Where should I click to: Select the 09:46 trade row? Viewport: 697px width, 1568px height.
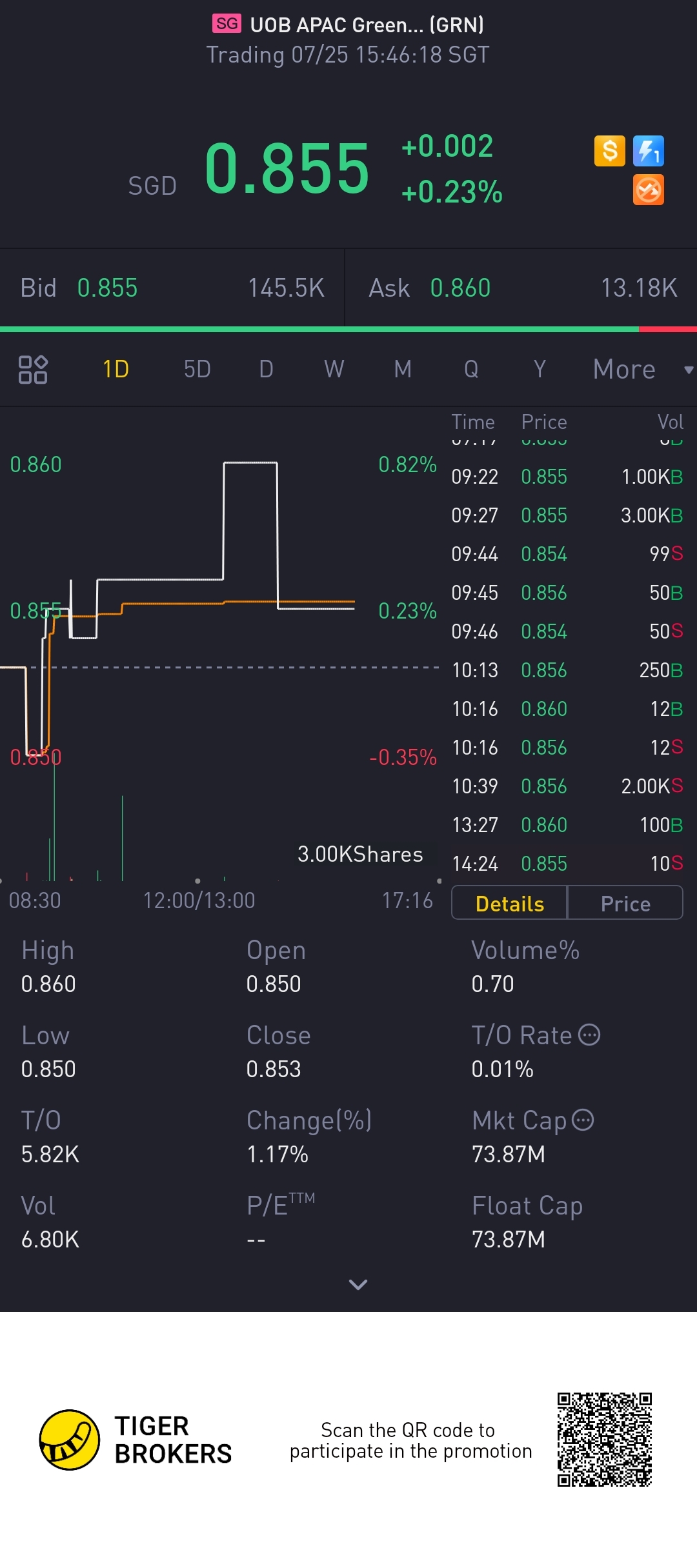(x=567, y=631)
